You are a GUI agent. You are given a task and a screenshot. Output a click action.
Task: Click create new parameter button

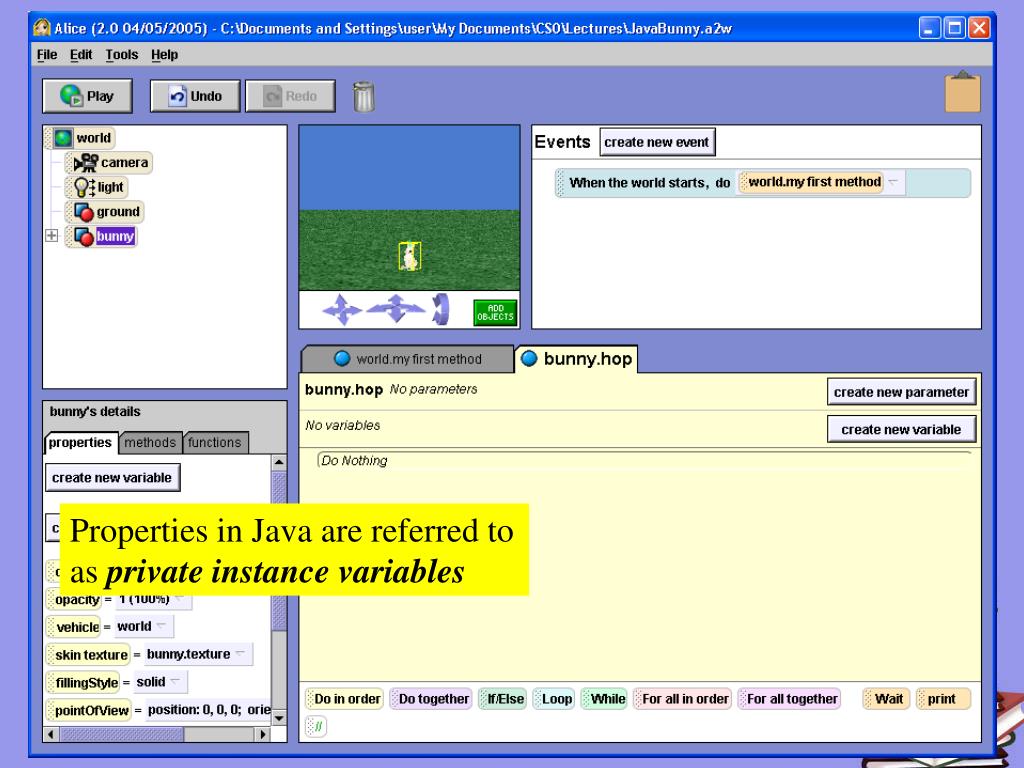901,392
